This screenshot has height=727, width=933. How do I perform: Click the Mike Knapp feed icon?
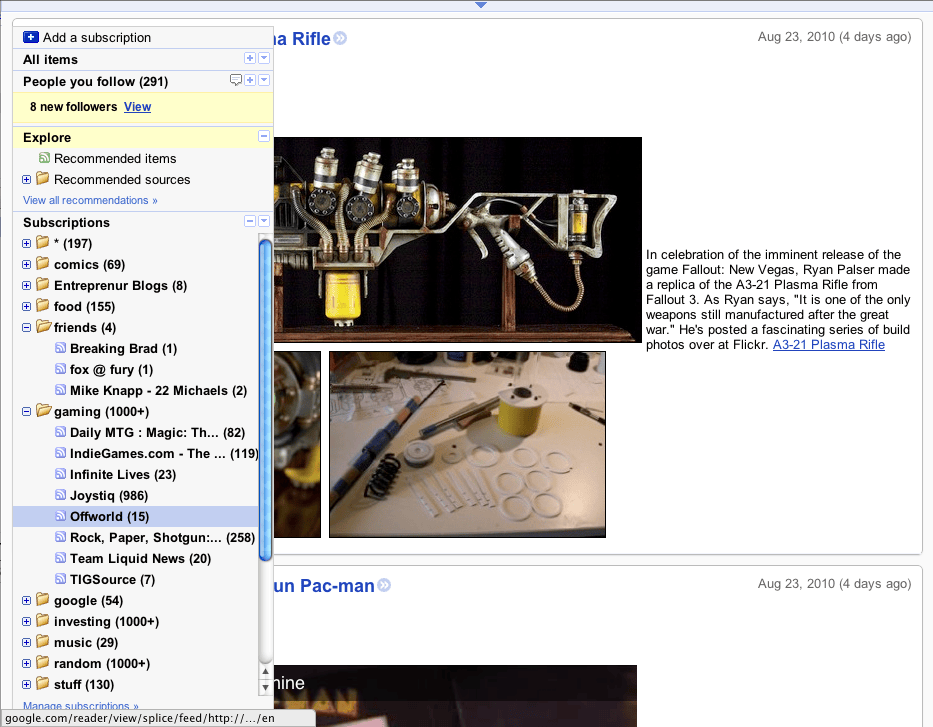pyautogui.click(x=60, y=390)
